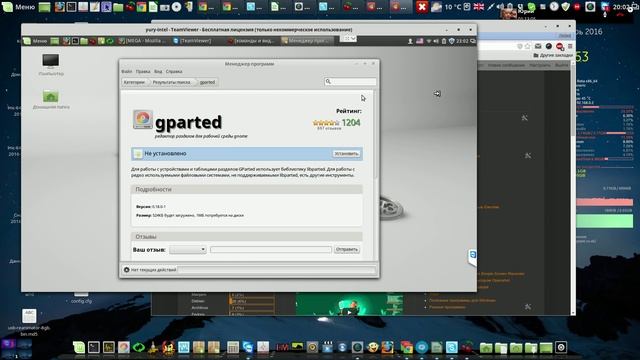Viewport: 640px width, 360px height.
Task: Open the local Меню button in top panel
Action: pos(18,7)
